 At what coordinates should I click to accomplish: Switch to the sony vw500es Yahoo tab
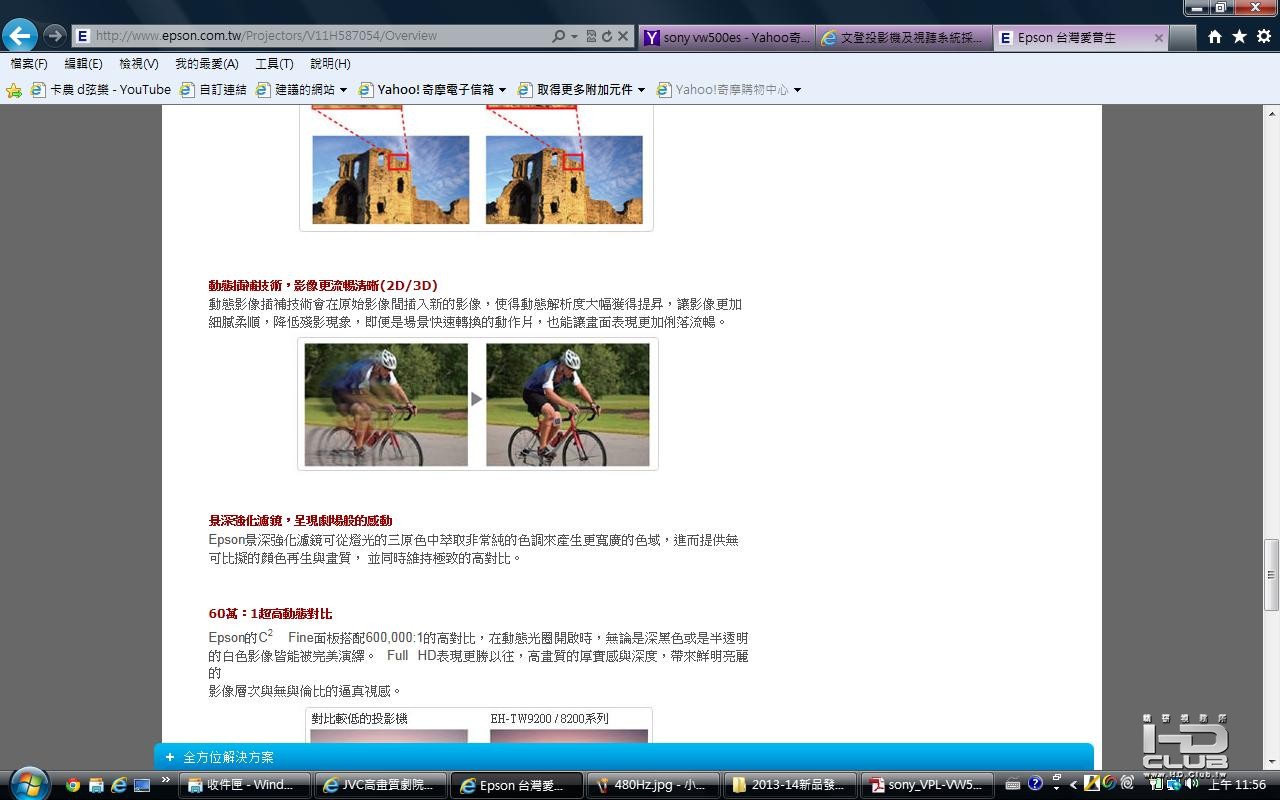point(727,38)
